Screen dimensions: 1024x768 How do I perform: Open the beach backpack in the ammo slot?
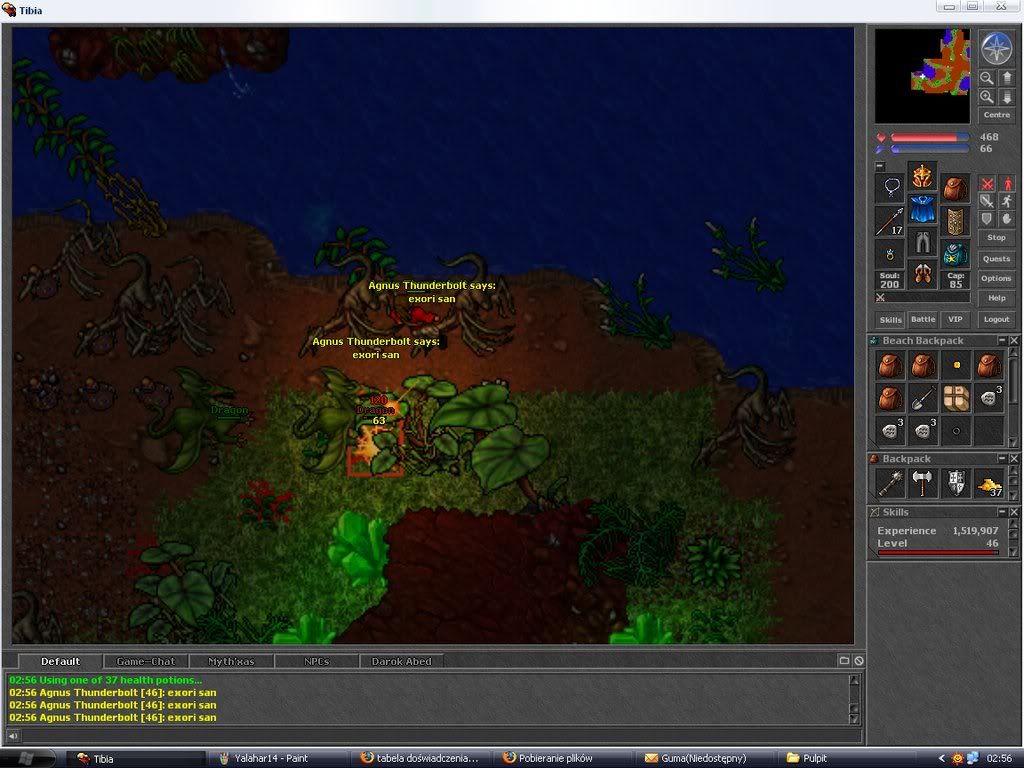pos(955,255)
